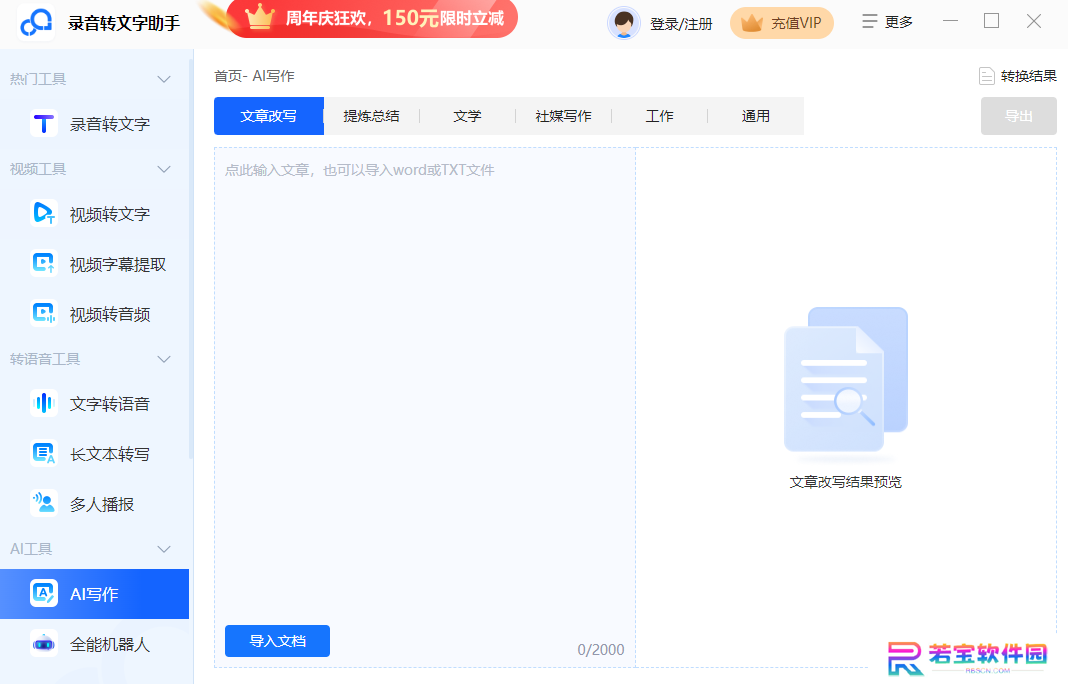Viewport: 1068px width, 684px height.
Task: Click the 0/2000 character counter
Action: 601,649
